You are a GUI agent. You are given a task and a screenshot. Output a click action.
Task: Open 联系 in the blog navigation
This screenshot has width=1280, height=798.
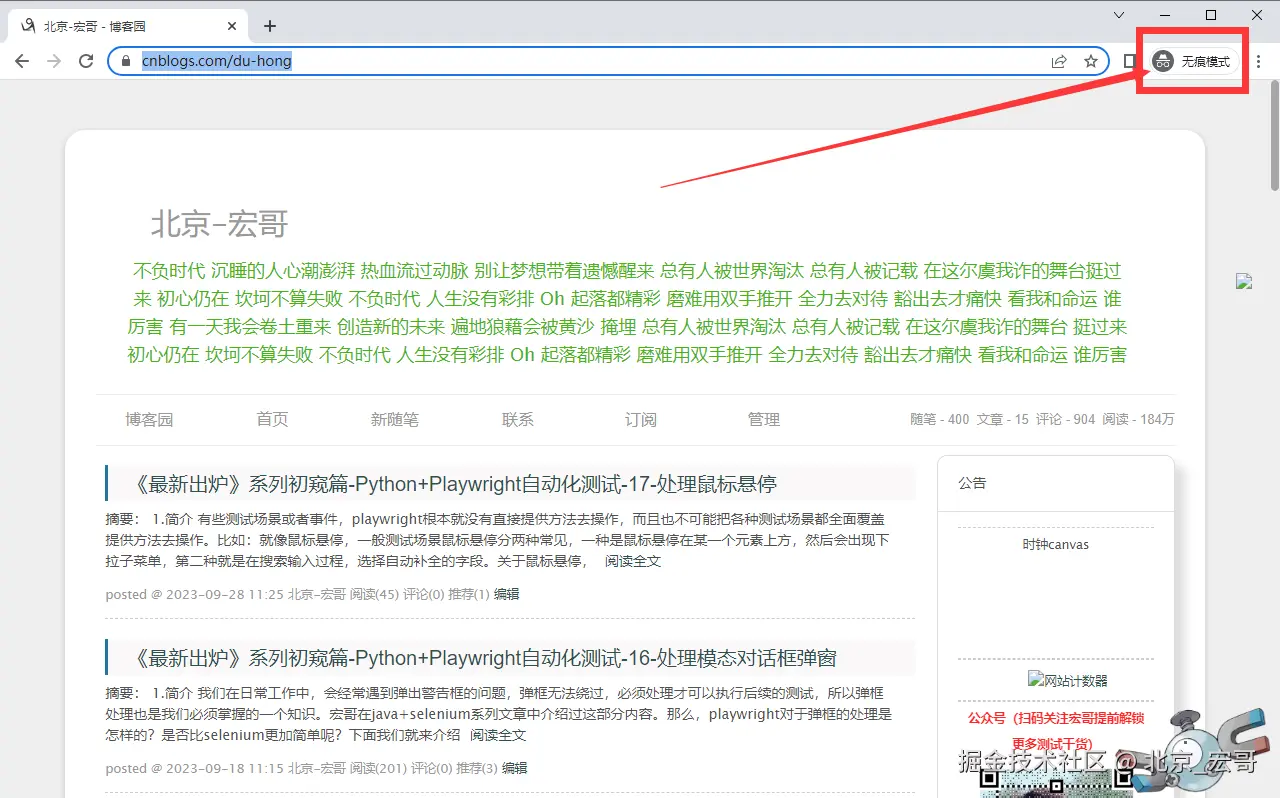(x=518, y=419)
